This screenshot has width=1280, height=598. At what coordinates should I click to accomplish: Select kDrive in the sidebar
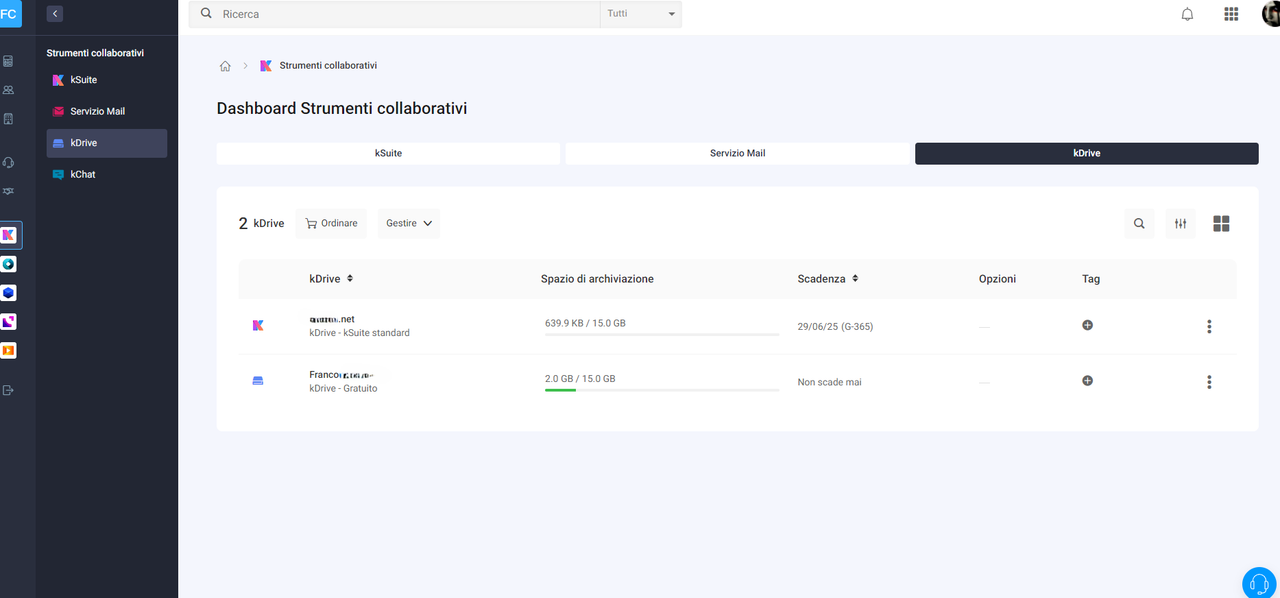click(107, 143)
